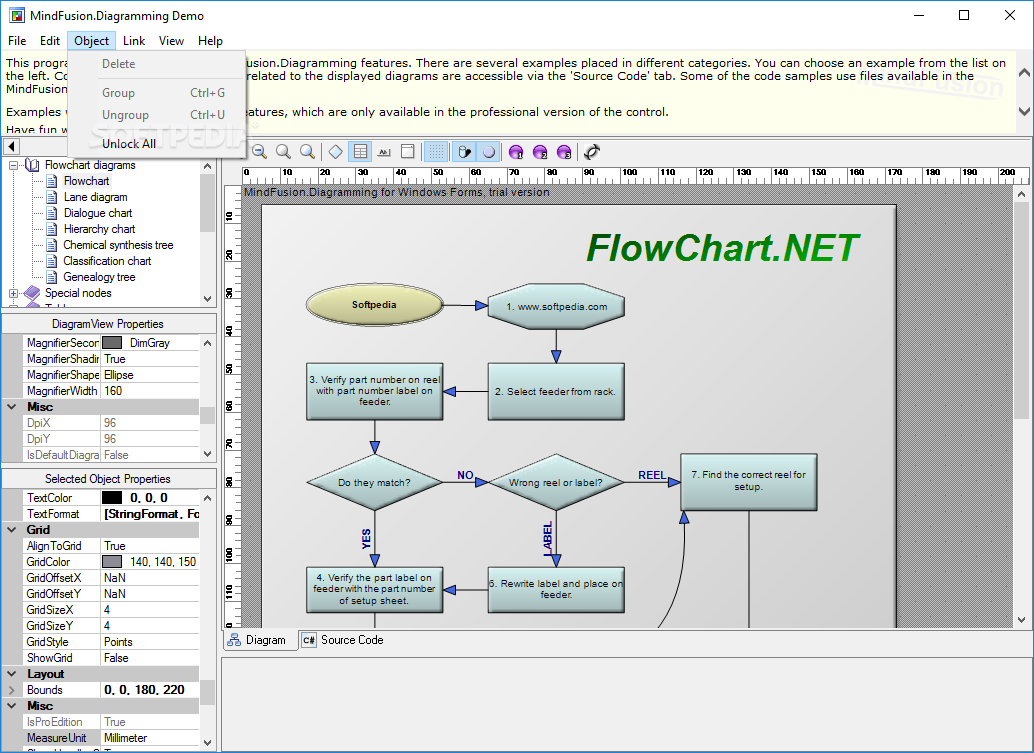Select the Flowchart tree item
Viewport: 1034px width, 753px height.
click(86, 181)
